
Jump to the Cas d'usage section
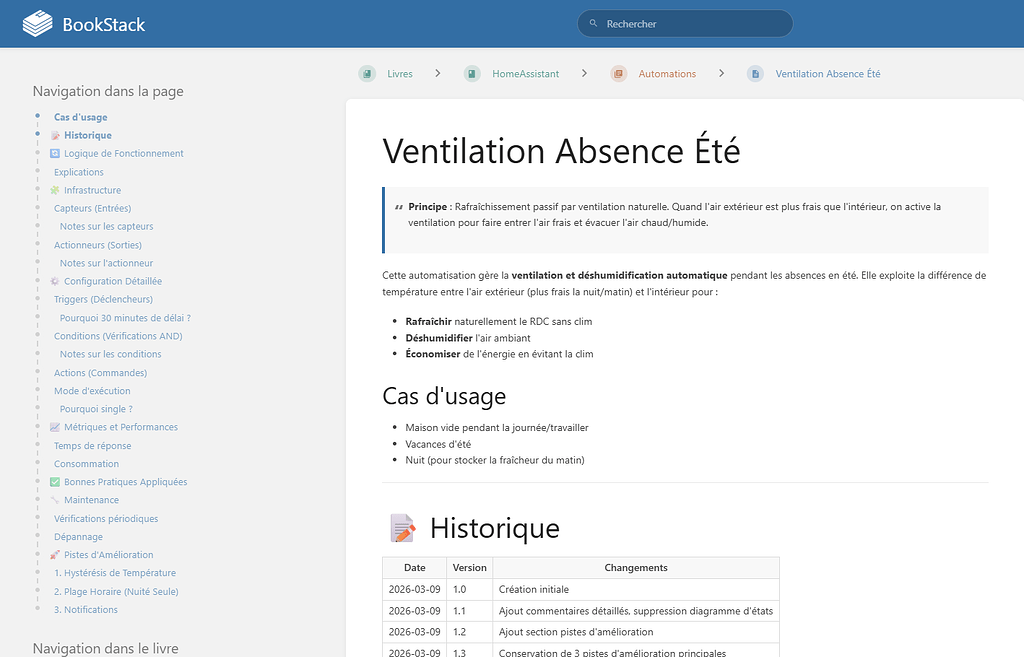(80, 117)
